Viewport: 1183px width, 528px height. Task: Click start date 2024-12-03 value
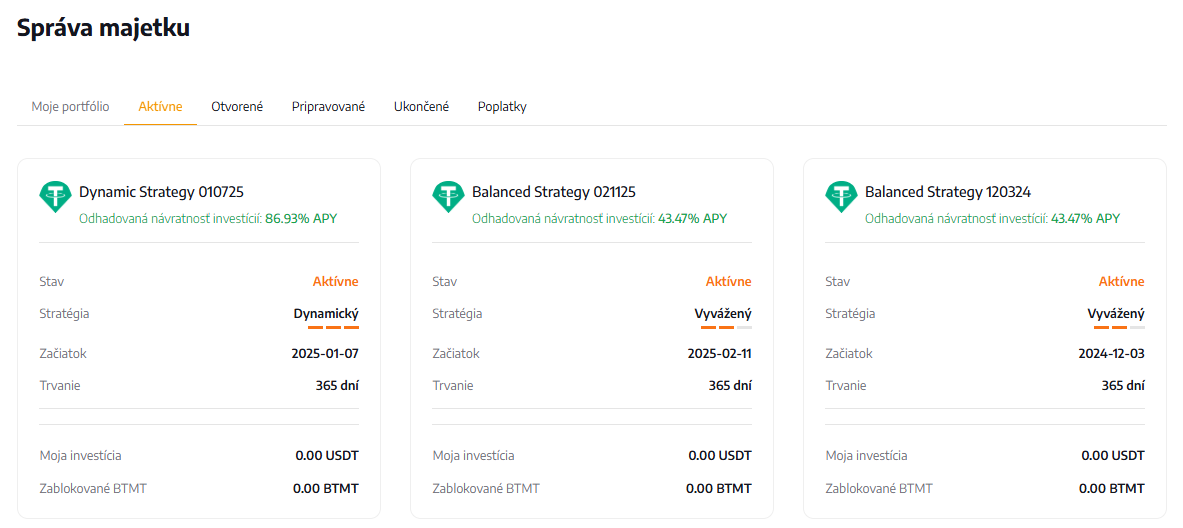pyautogui.click(x=1112, y=354)
